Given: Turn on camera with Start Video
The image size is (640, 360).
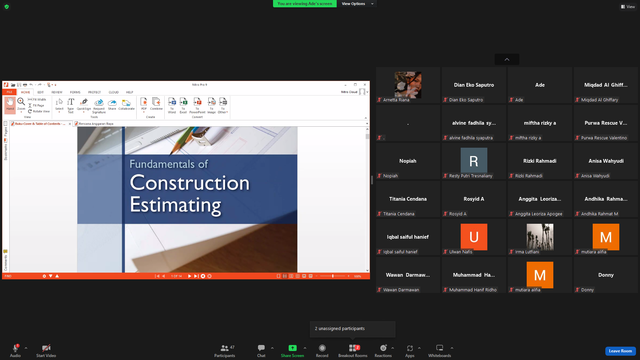Looking at the screenshot, I should [x=46, y=350].
